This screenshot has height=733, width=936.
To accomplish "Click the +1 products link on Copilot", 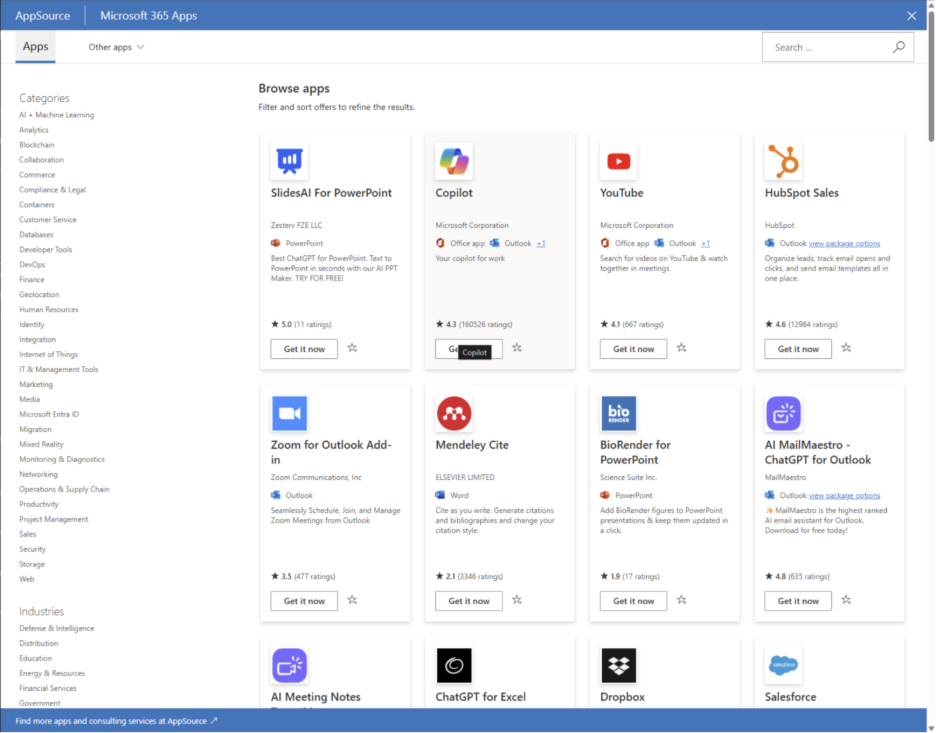I will coord(541,244).
